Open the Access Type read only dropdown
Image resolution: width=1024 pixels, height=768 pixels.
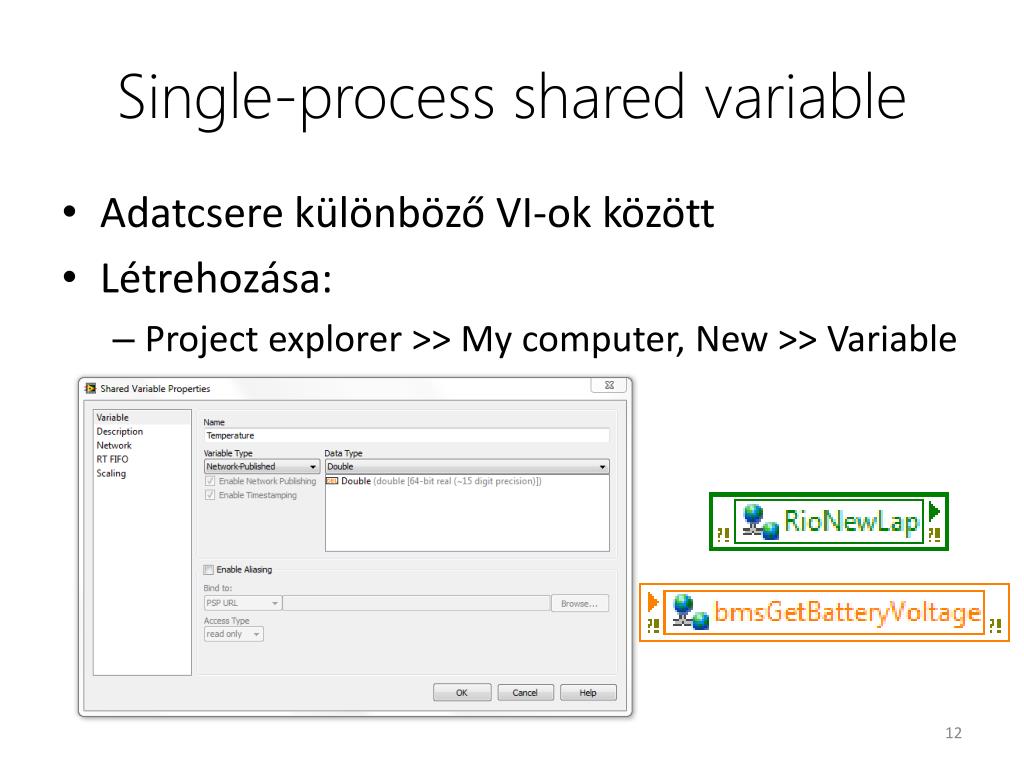coord(234,634)
